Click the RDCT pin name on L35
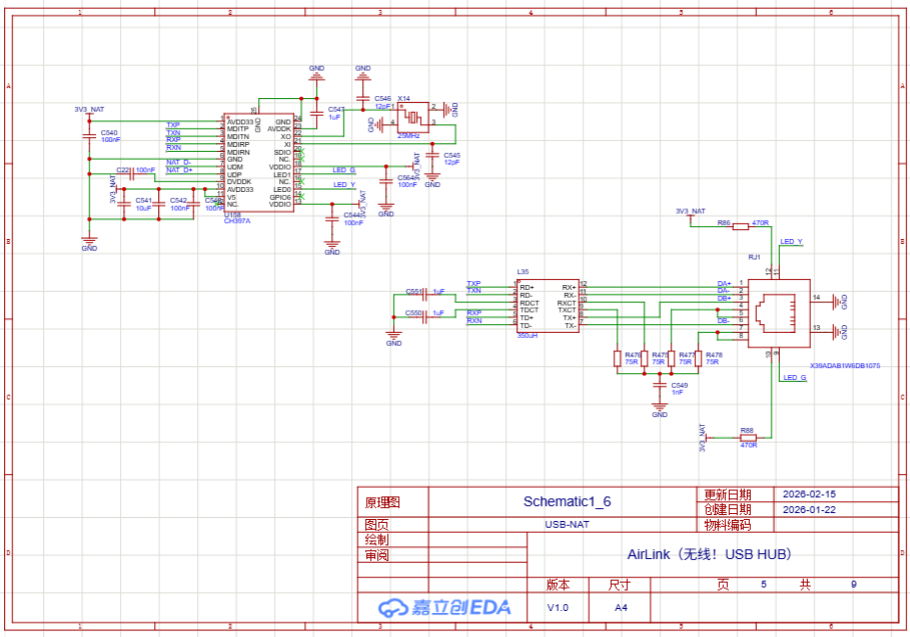The height and width of the screenshot is (637, 910). (x=529, y=303)
